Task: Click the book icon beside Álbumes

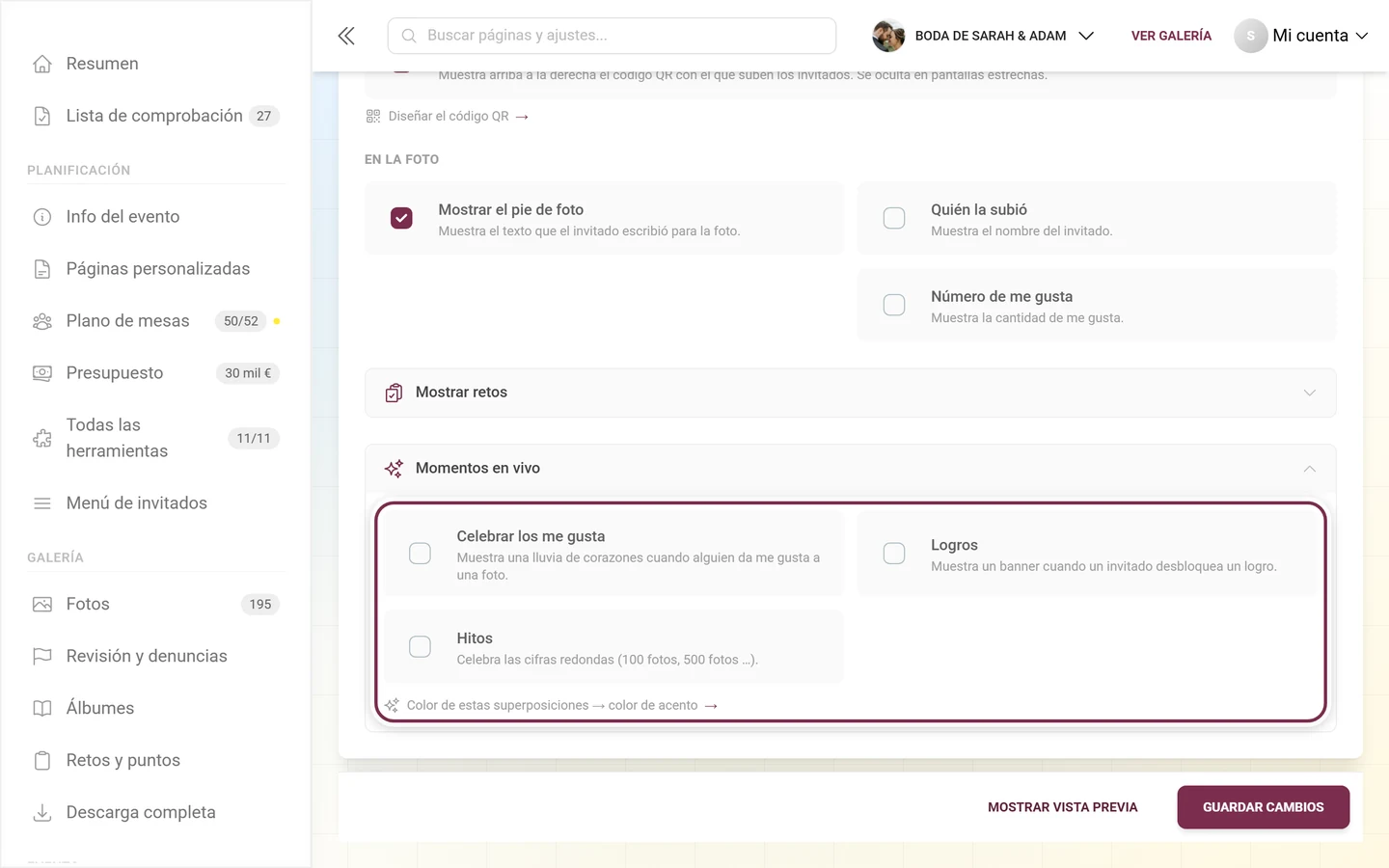Action: tap(42, 709)
